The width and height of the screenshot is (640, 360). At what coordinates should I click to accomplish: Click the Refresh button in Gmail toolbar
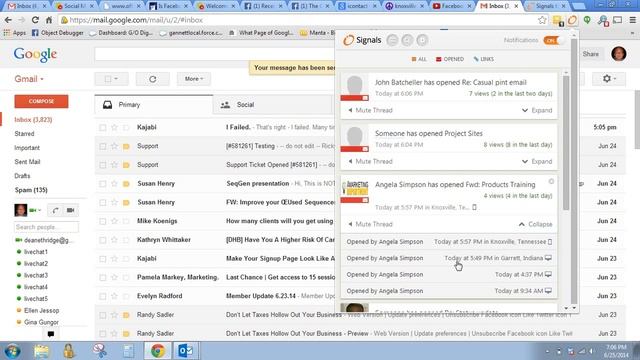pyautogui.click(x=153, y=79)
